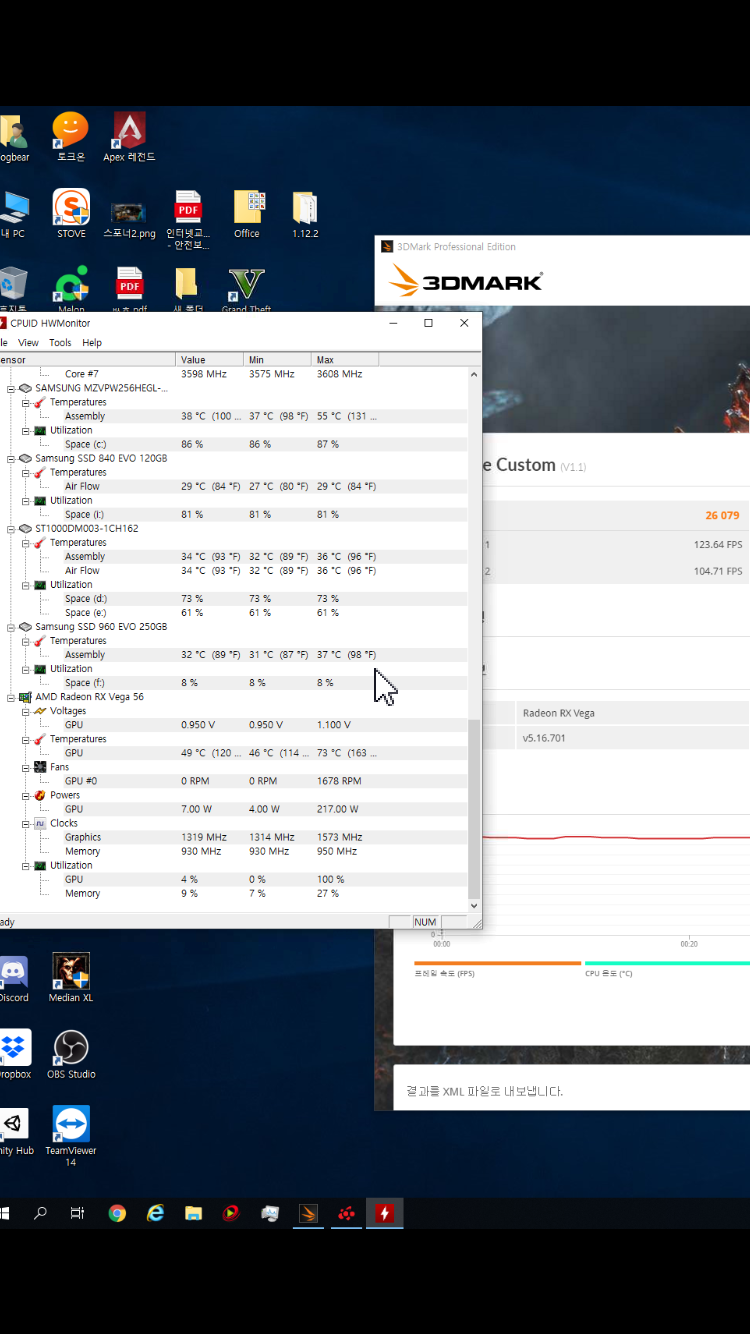Click the Value column header
The height and width of the screenshot is (1334, 750).
click(209, 359)
